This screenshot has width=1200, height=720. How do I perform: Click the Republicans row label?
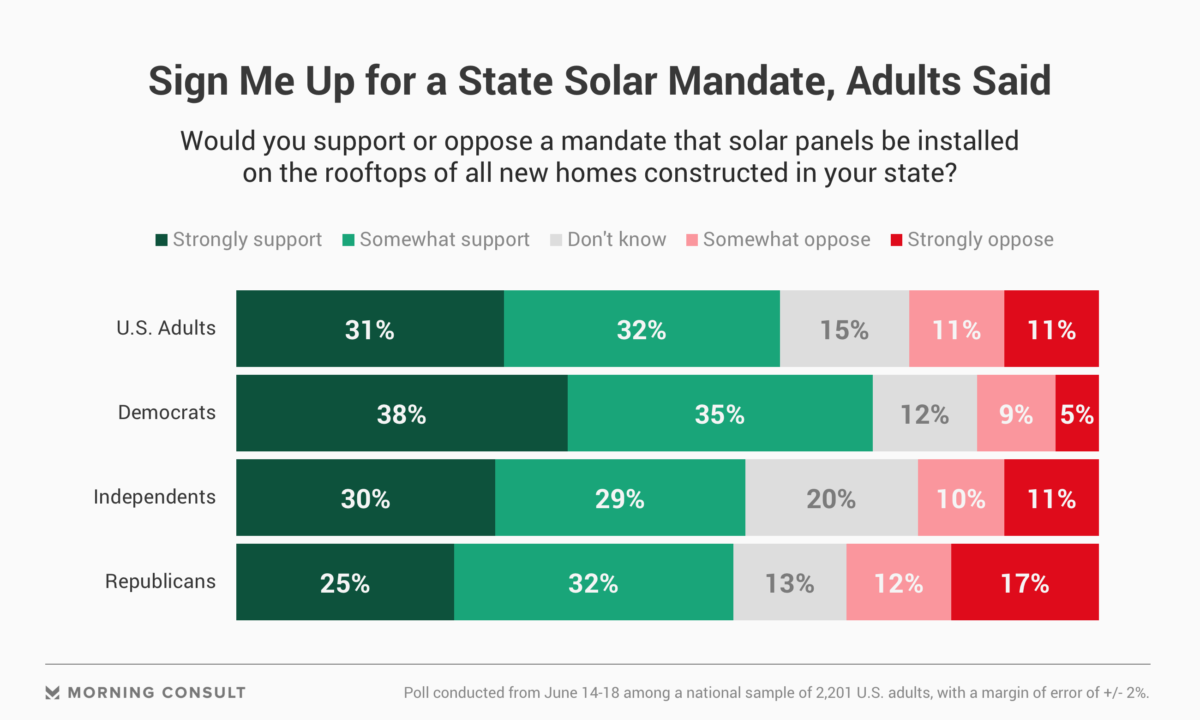pyautogui.click(x=160, y=581)
